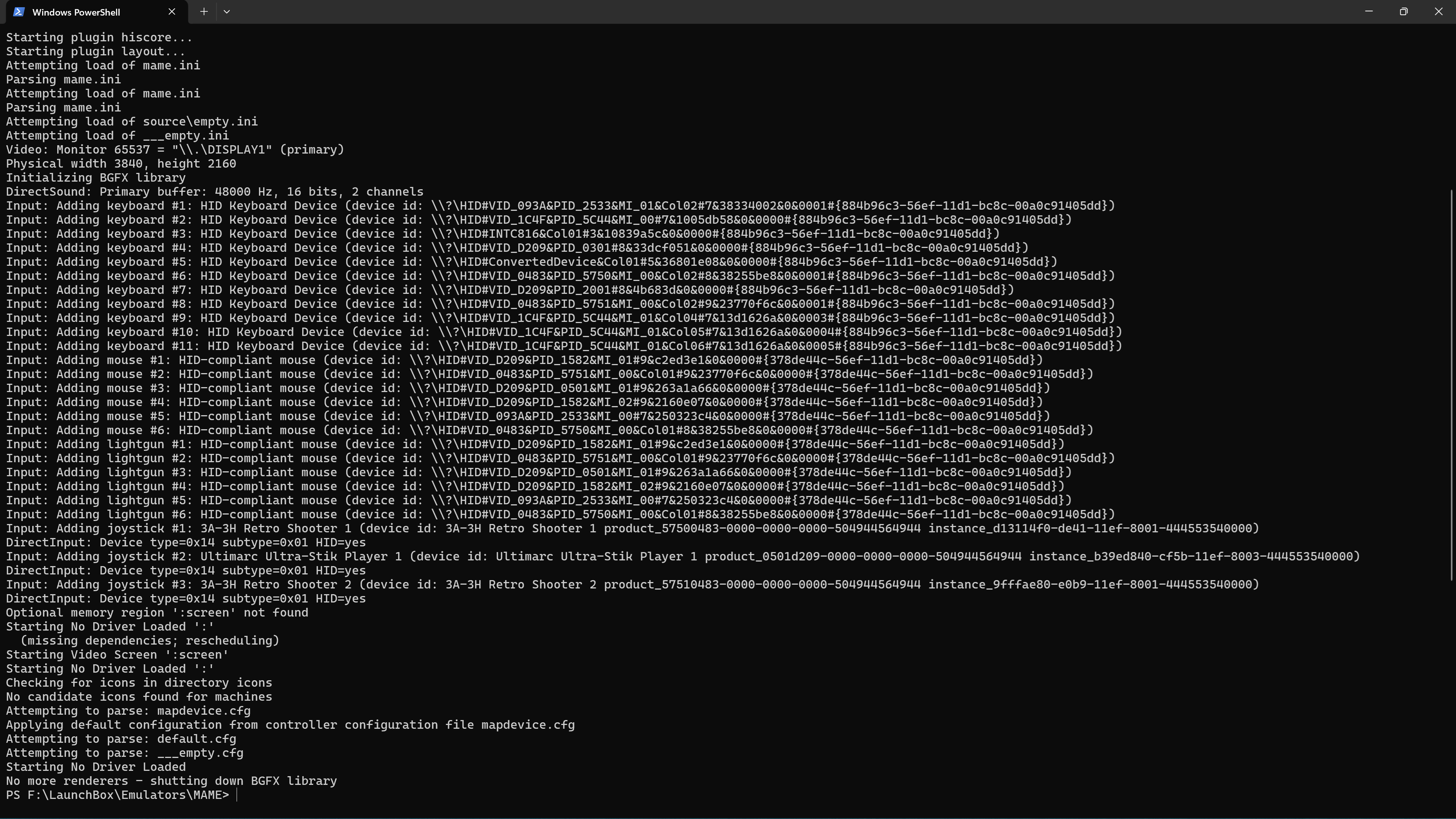Select the Windows PowerShell tab
This screenshot has width=1456, height=819.
(96, 12)
